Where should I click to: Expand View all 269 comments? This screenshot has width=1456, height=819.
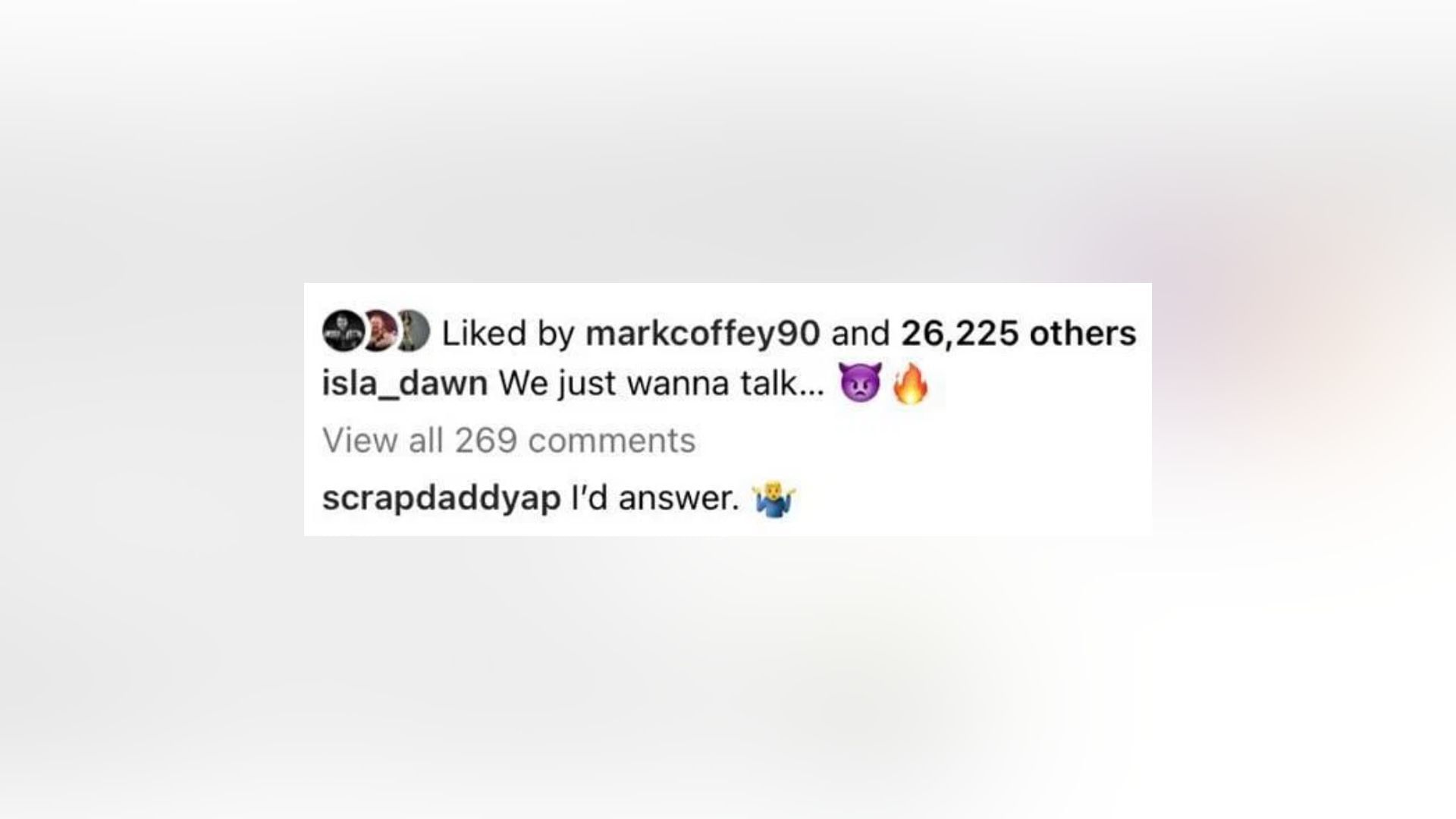[509, 441]
